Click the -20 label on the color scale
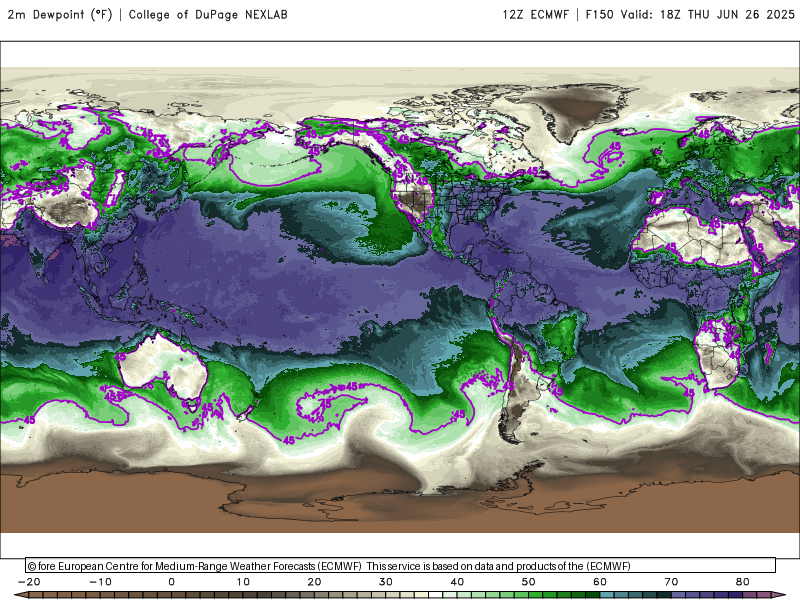 point(29,582)
